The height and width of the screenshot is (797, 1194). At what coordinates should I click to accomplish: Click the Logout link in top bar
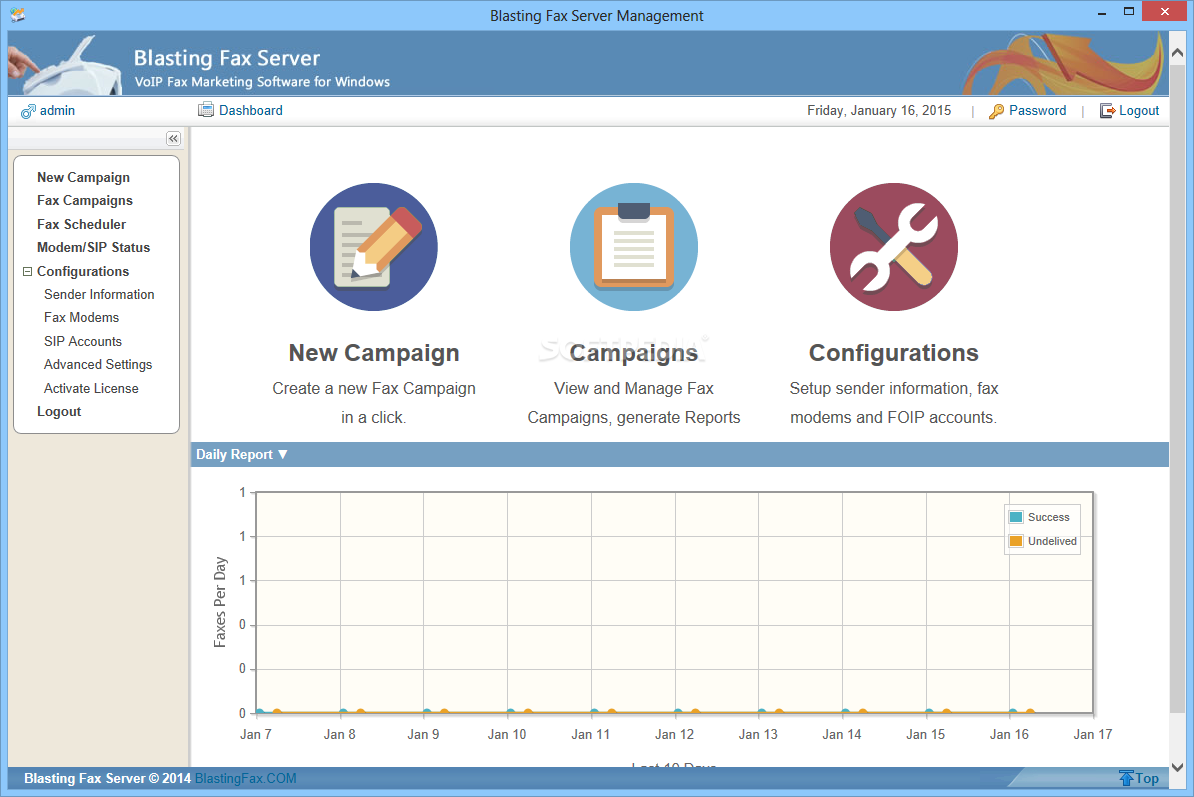pyautogui.click(x=1139, y=110)
